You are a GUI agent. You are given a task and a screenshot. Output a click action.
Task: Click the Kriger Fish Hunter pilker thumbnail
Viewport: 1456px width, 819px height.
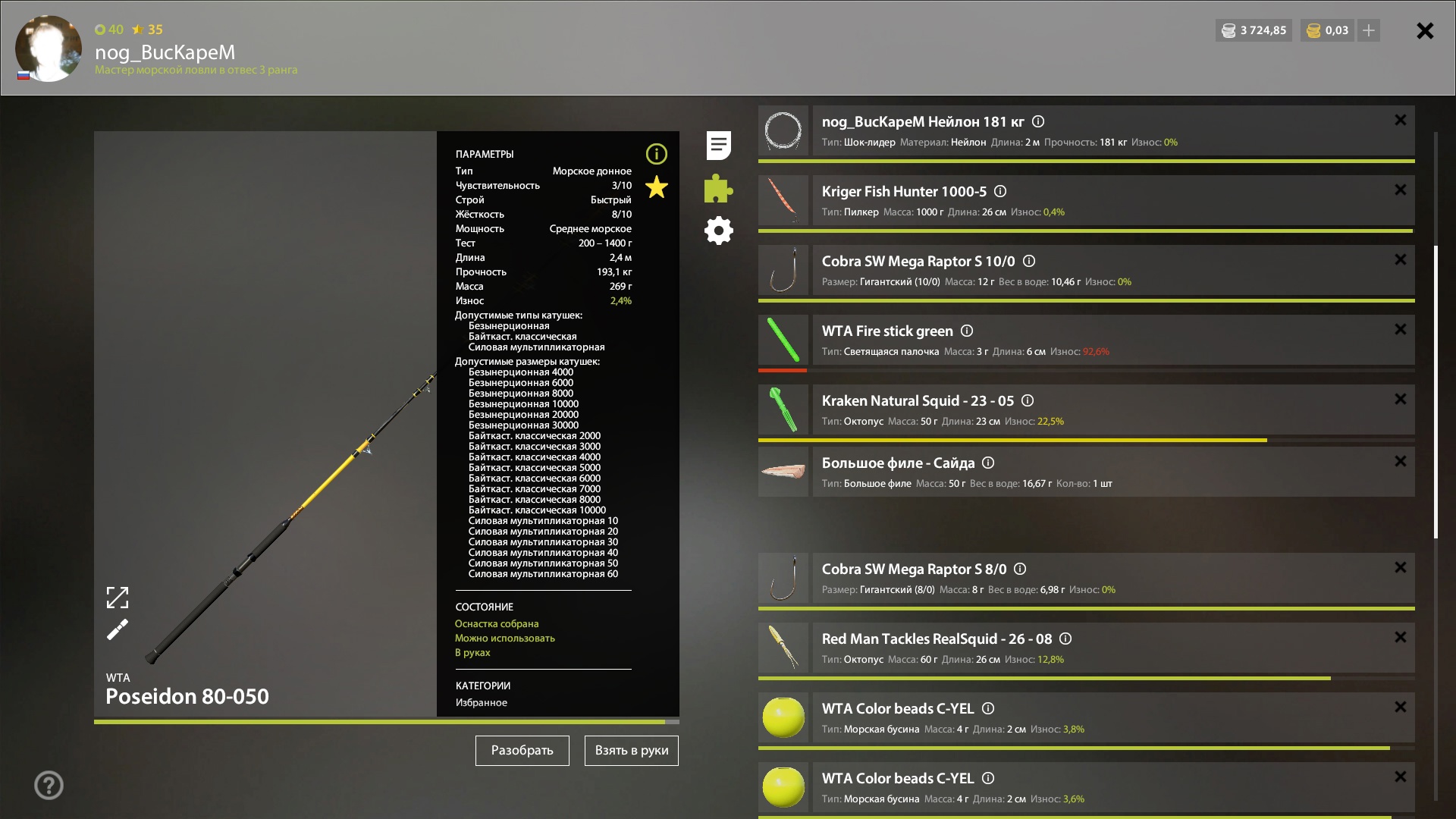[x=783, y=200]
